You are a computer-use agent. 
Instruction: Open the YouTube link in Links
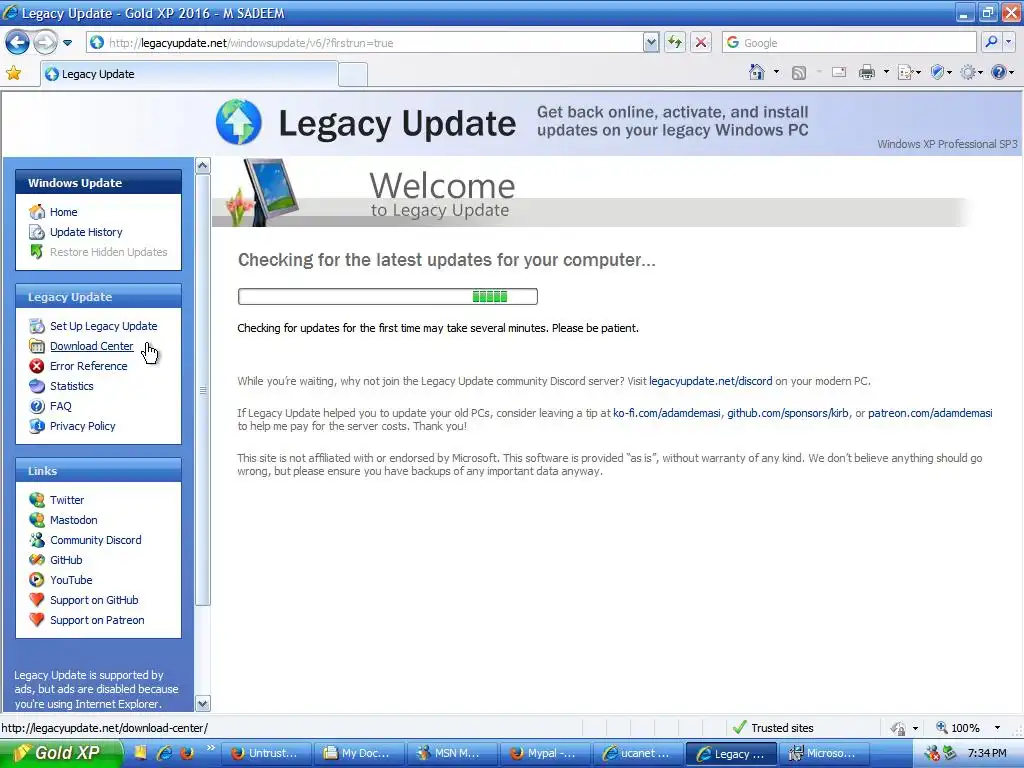[71, 580]
